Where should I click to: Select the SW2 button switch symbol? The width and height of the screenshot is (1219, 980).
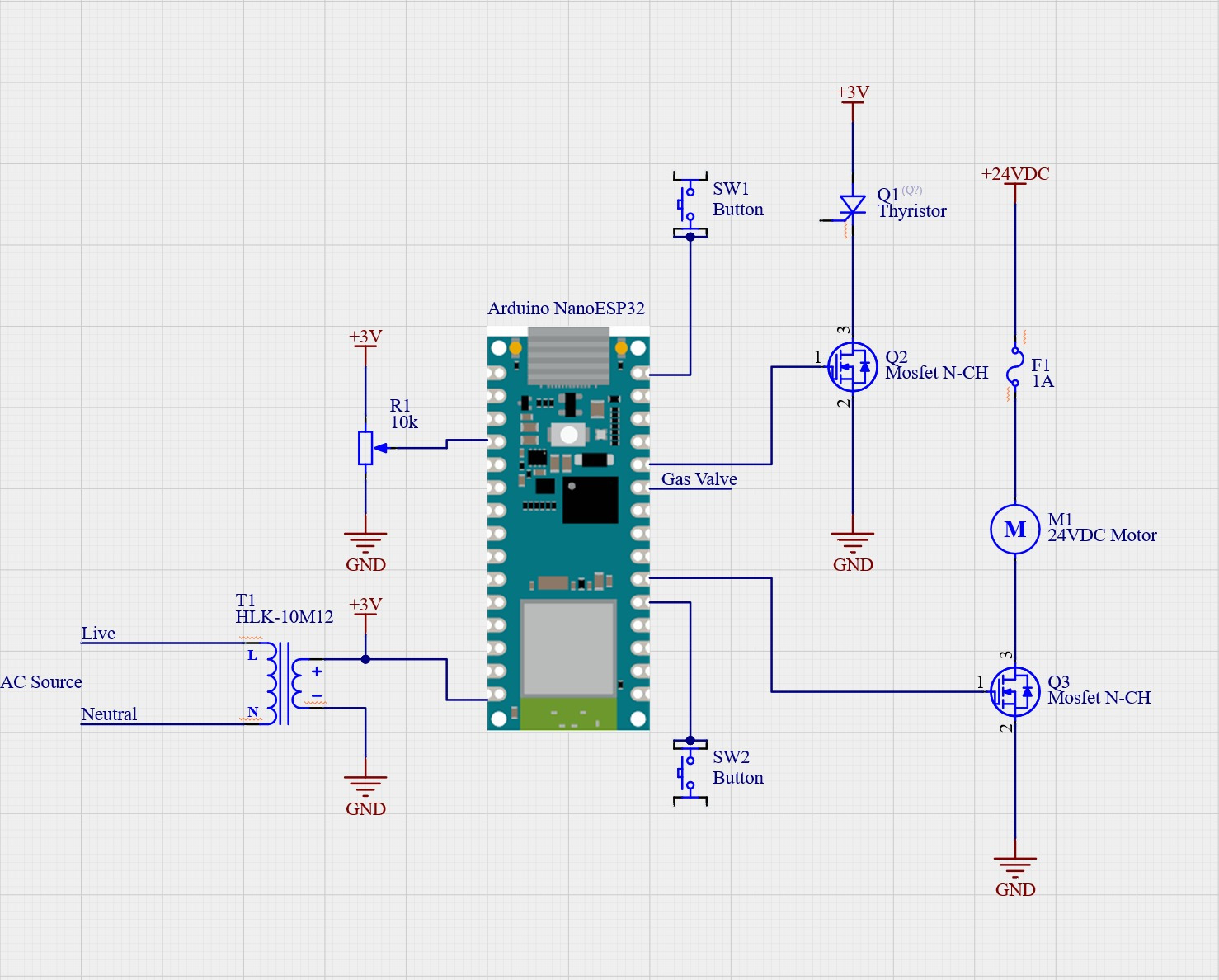(x=690, y=772)
